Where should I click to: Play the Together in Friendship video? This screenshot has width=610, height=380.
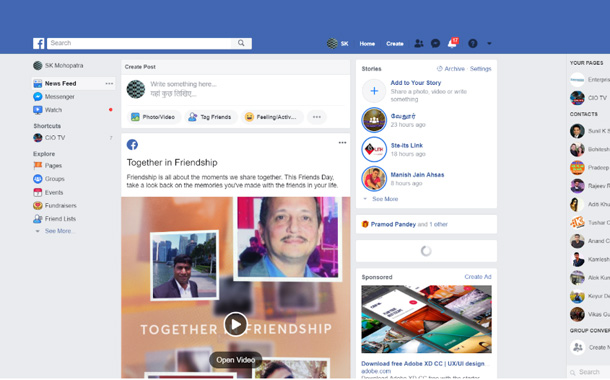[x=235, y=324]
